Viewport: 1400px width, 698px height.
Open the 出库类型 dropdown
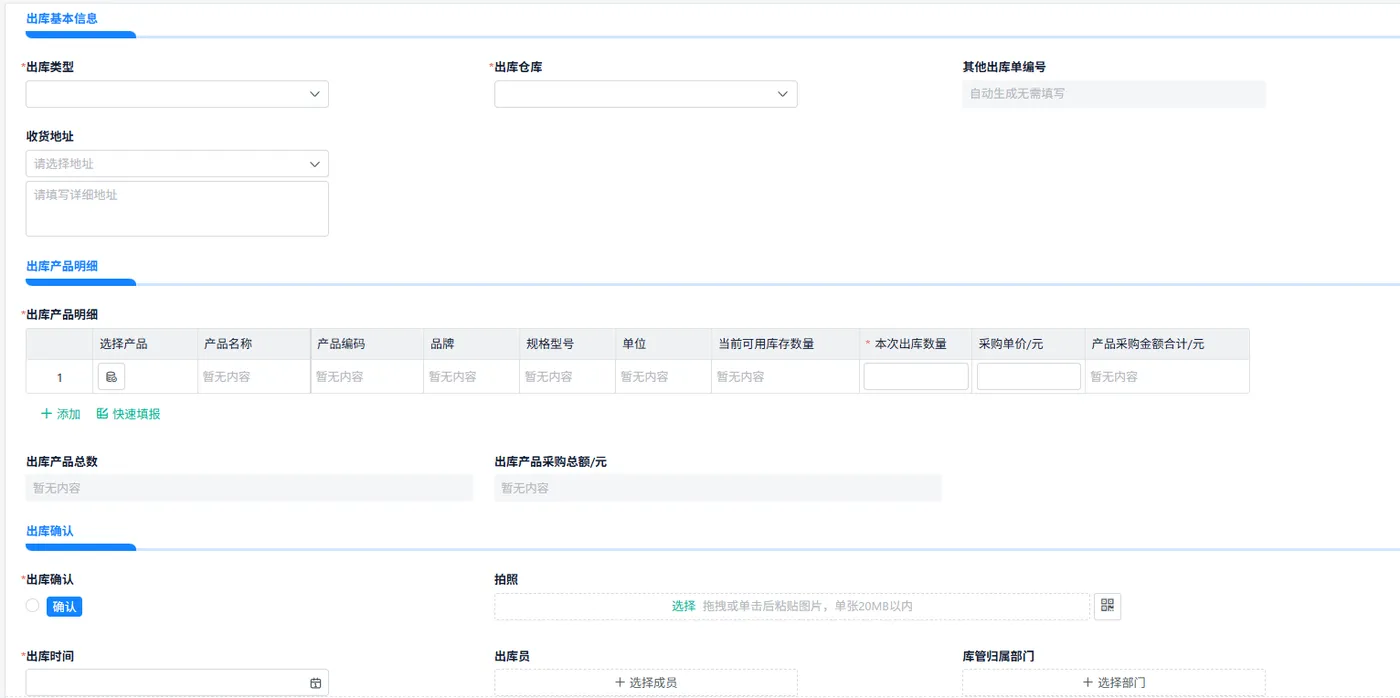(x=177, y=94)
